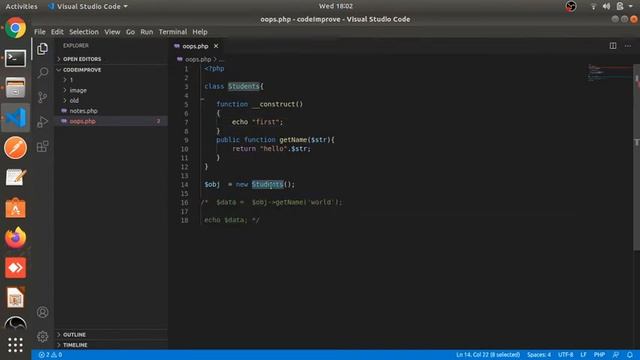
Task: Close the oops.php editor tab
Action: pos(216,46)
